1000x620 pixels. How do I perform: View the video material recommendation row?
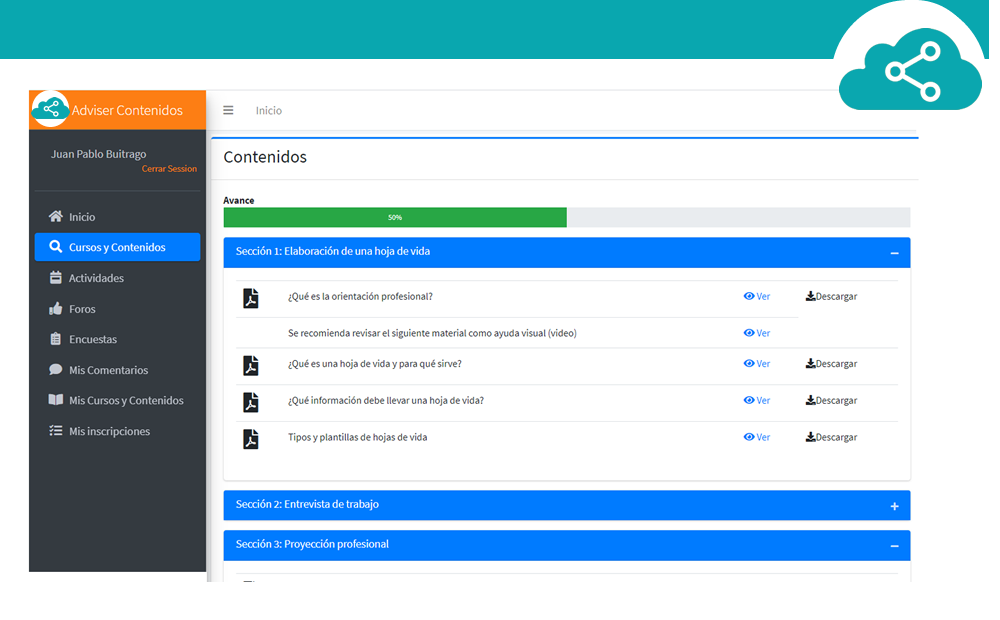tap(757, 333)
